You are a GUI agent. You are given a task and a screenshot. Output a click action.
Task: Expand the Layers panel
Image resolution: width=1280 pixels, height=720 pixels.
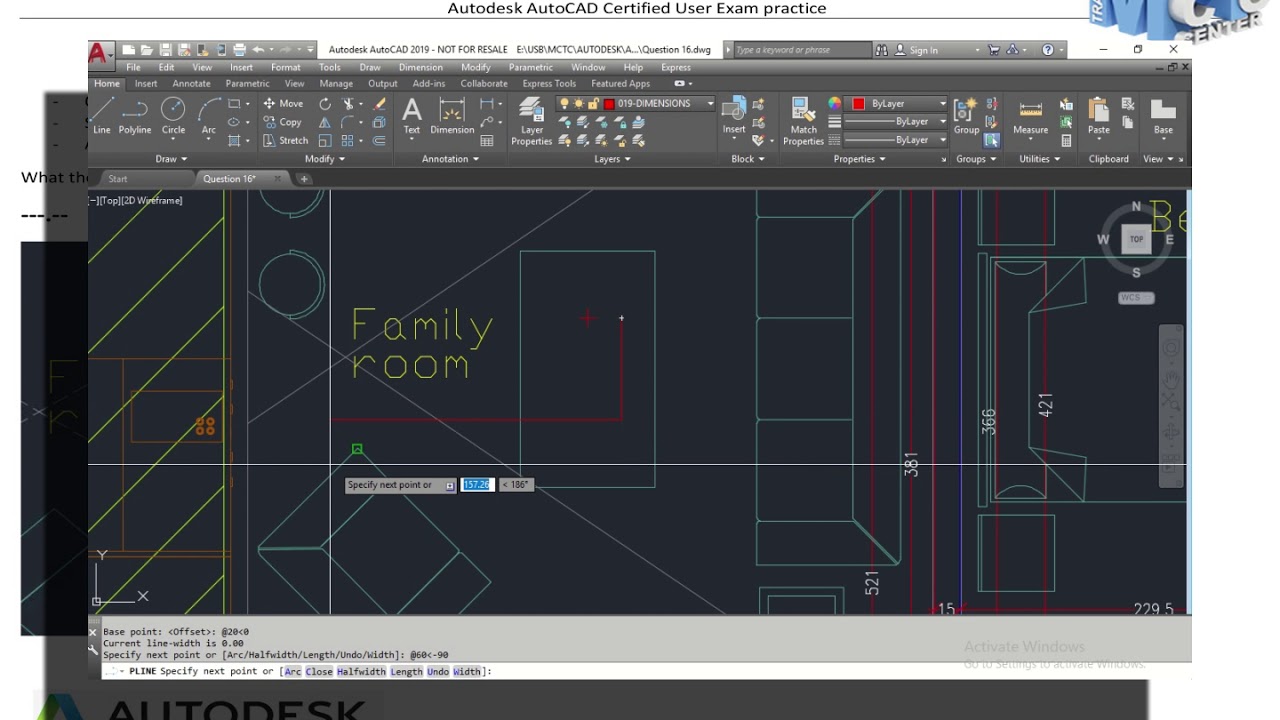pos(613,159)
